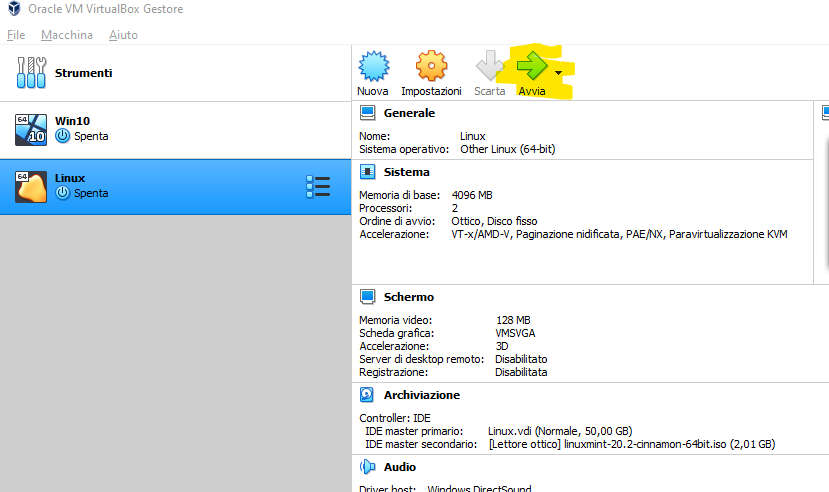Screen dimensions: 829x492
Task: Click the Linux Spenta power icon
Action: 62,193
